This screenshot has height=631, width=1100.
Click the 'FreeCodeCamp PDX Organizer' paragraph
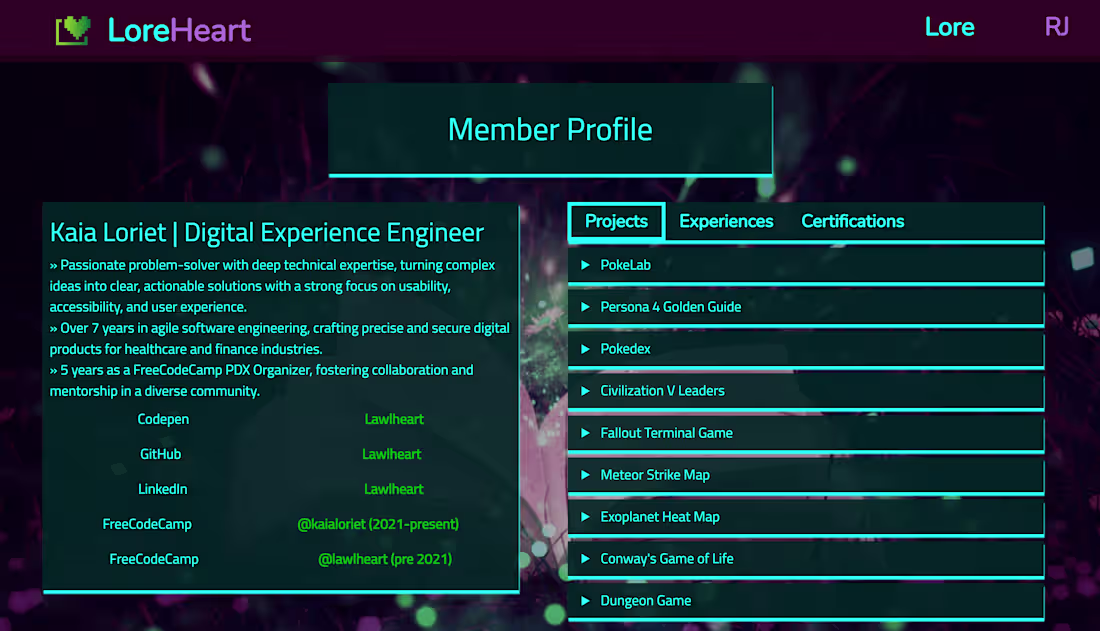point(262,380)
